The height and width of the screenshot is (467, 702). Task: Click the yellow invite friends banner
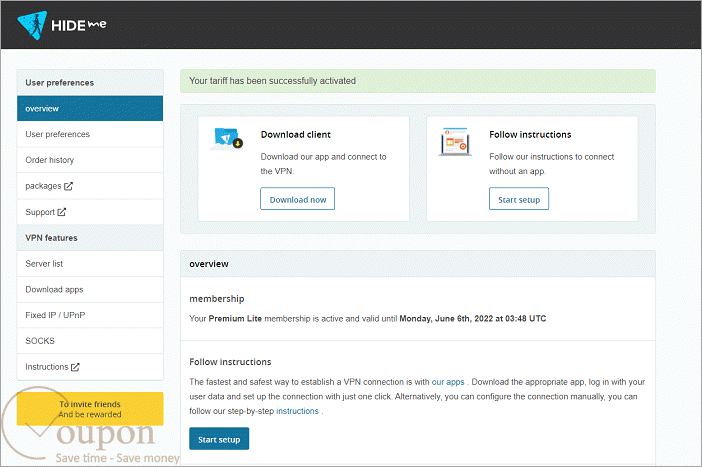coord(90,409)
